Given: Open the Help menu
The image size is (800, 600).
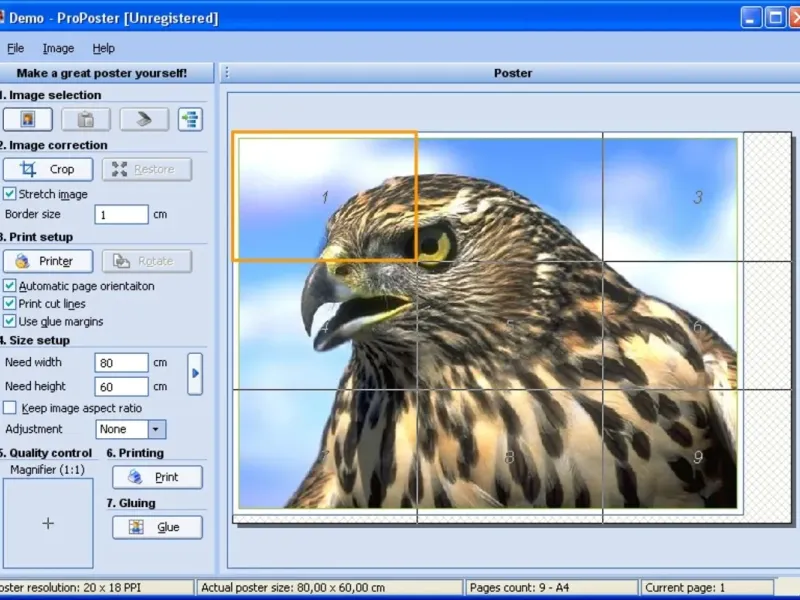Looking at the screenshot, I should 104,48.
